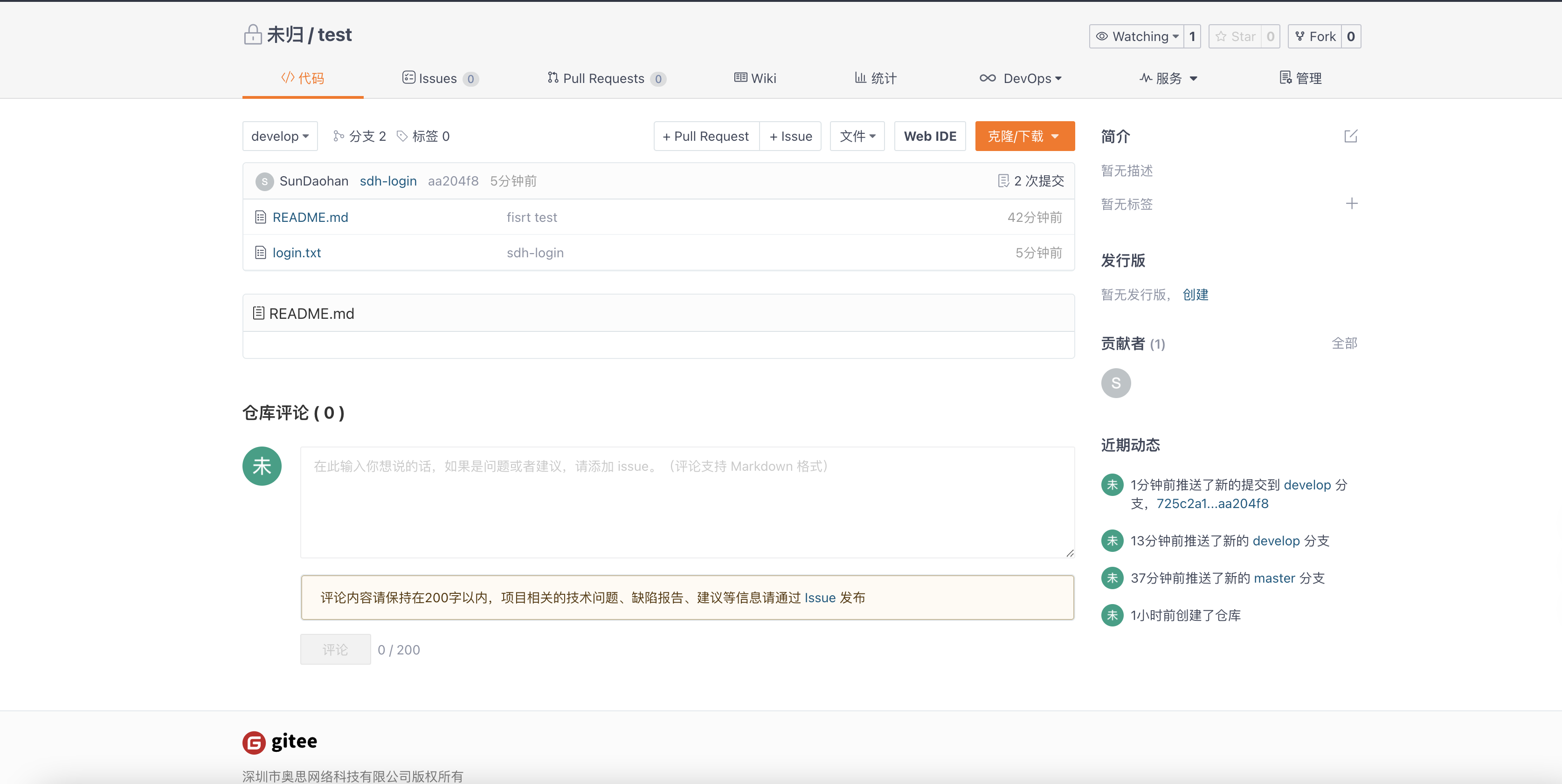This screenshot has height=784, width=1562.
Task: Click the green user avatar beside comment box
Action: [262, 466]
